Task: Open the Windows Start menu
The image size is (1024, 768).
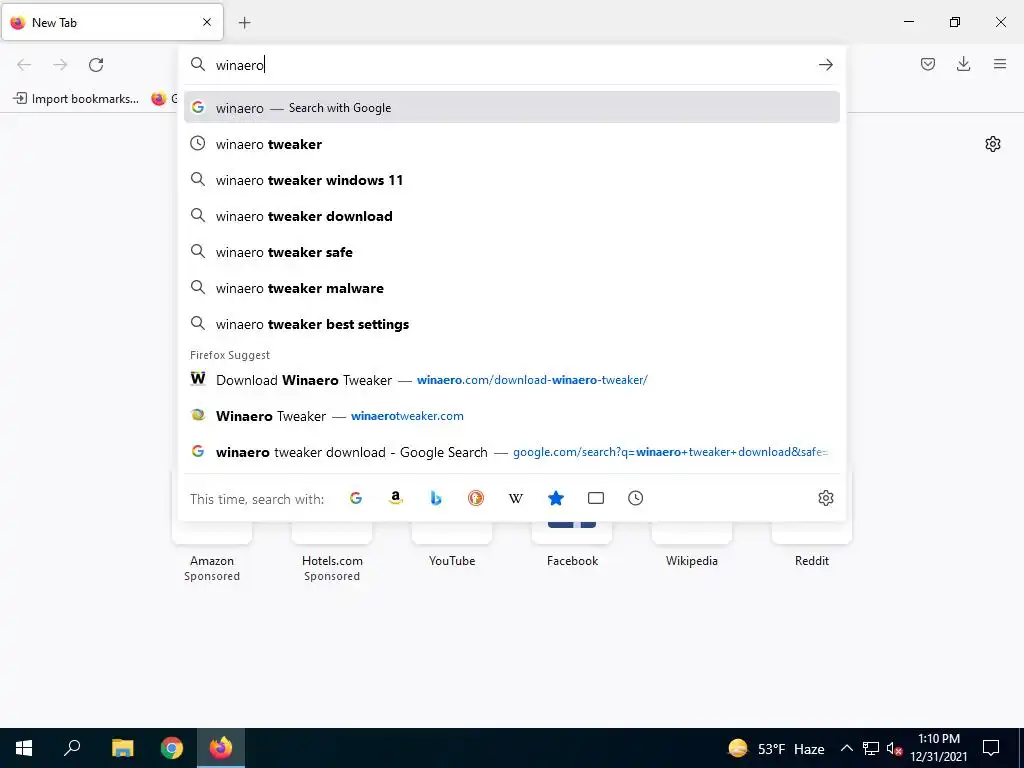Action: point(24,748)
